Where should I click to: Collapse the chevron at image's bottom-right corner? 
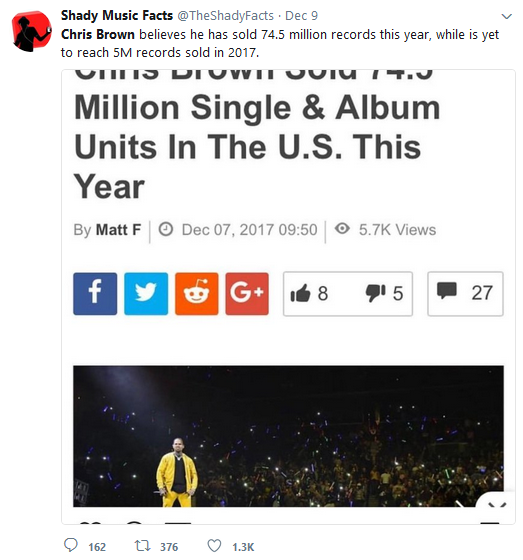click(497, 505)
